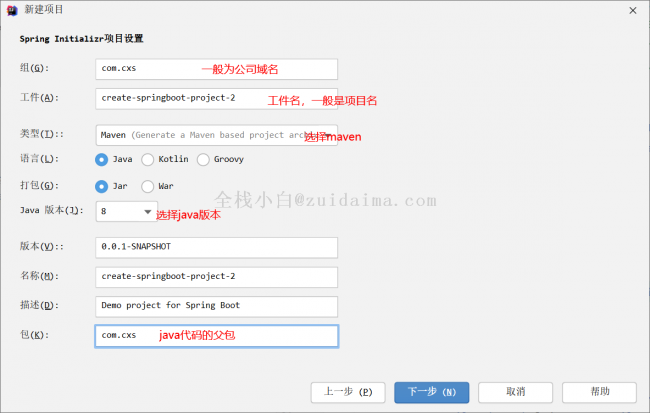Select the Java language radio button

[x=102, y=159]
